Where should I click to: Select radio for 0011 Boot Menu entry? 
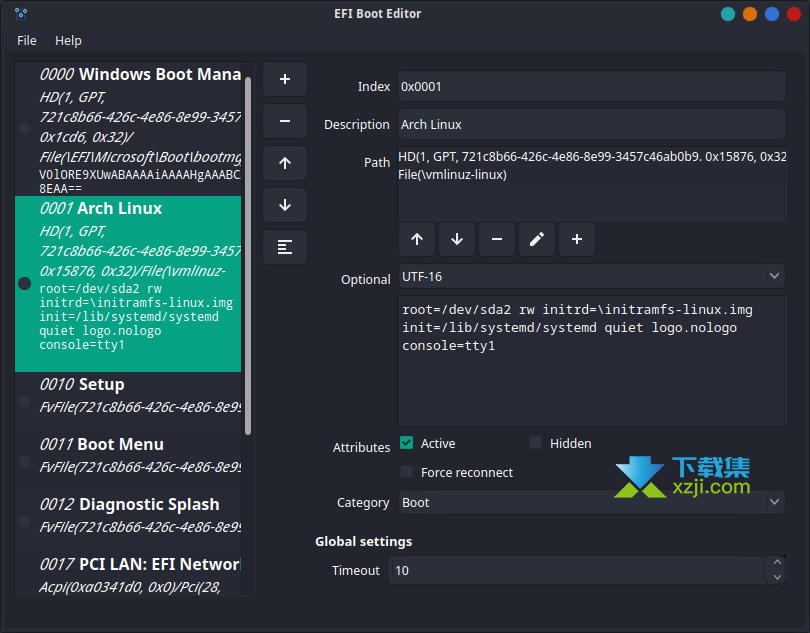pos(24,461)
